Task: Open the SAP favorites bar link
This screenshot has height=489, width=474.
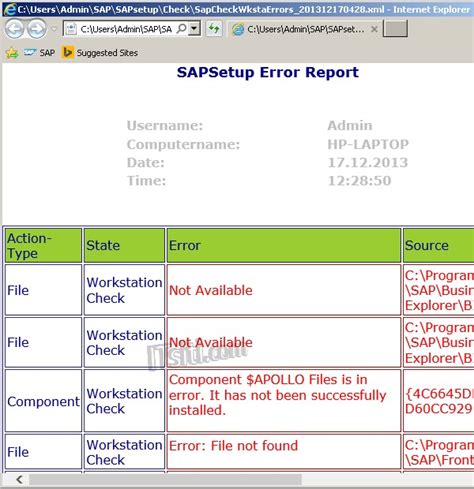Action: tap(39, 53)
